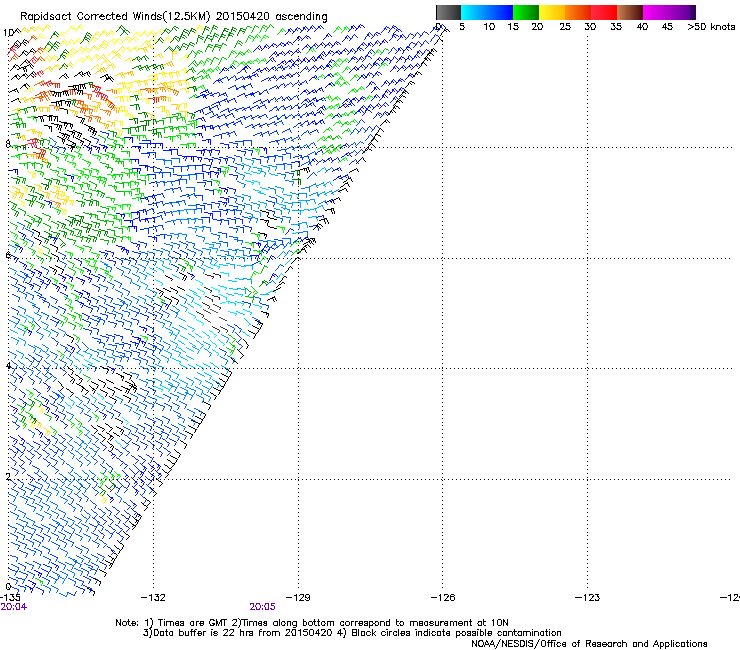Click the purple time stamp '20:05'
740x650 pixels.
[x=262, y=607]
